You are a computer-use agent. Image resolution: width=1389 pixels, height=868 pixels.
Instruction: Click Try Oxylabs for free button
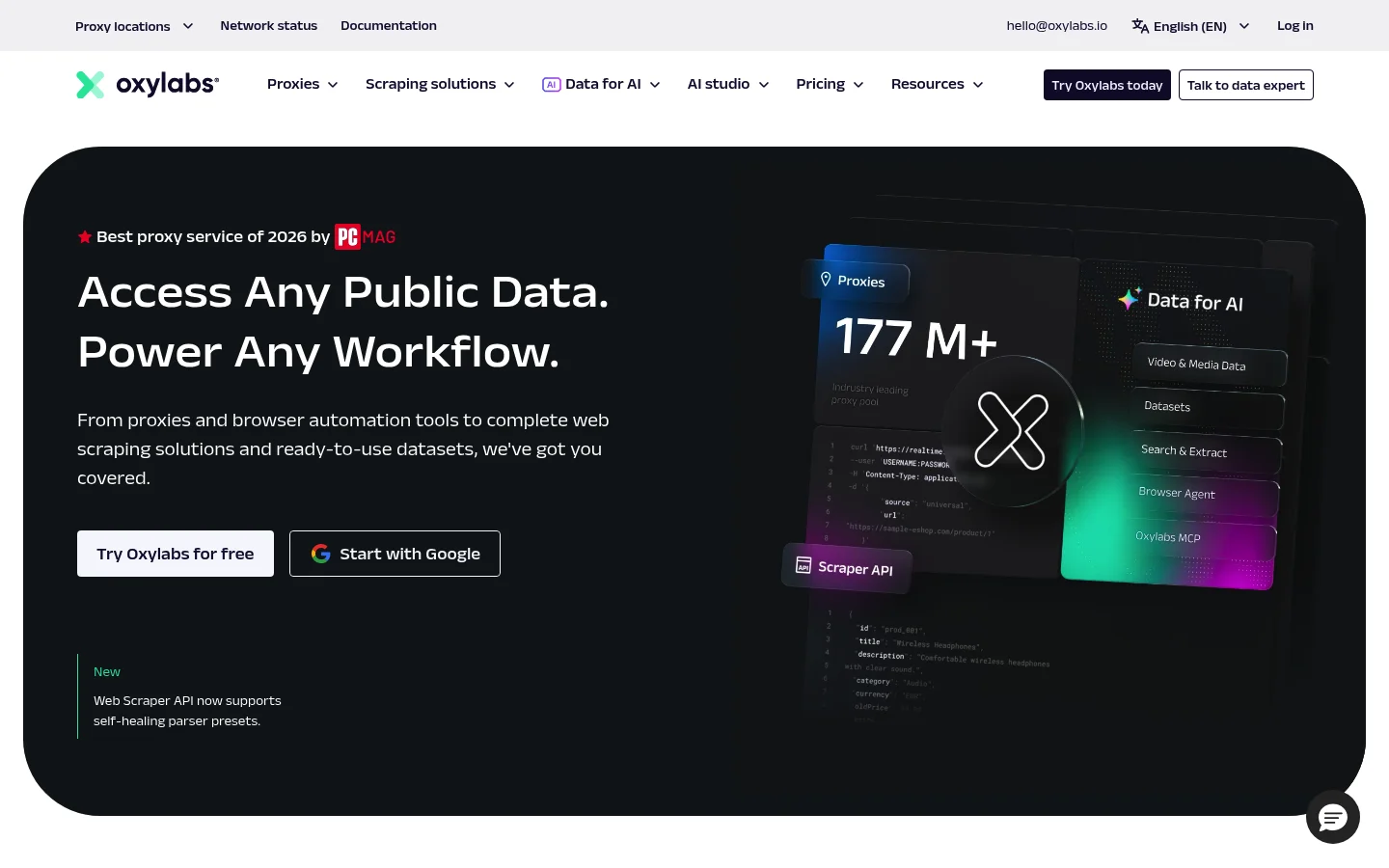point(176,554)
